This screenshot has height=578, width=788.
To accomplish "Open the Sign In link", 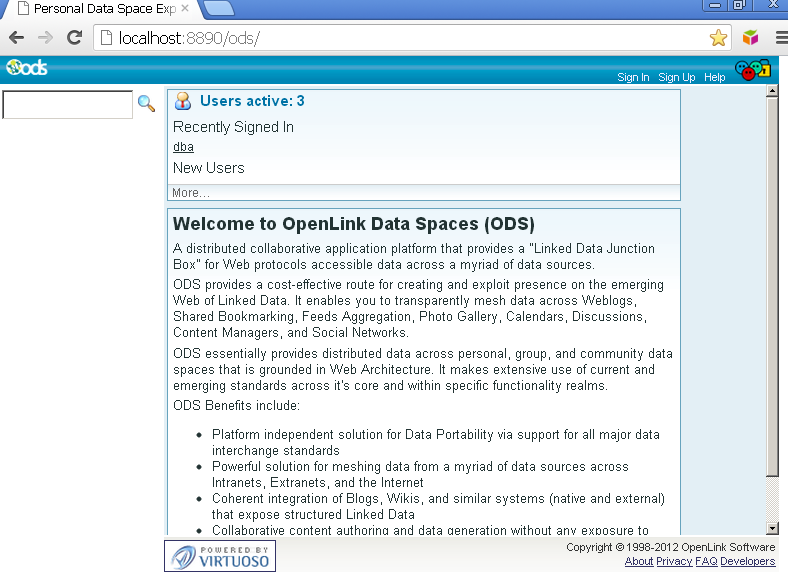I will click(x=633, y=77).
